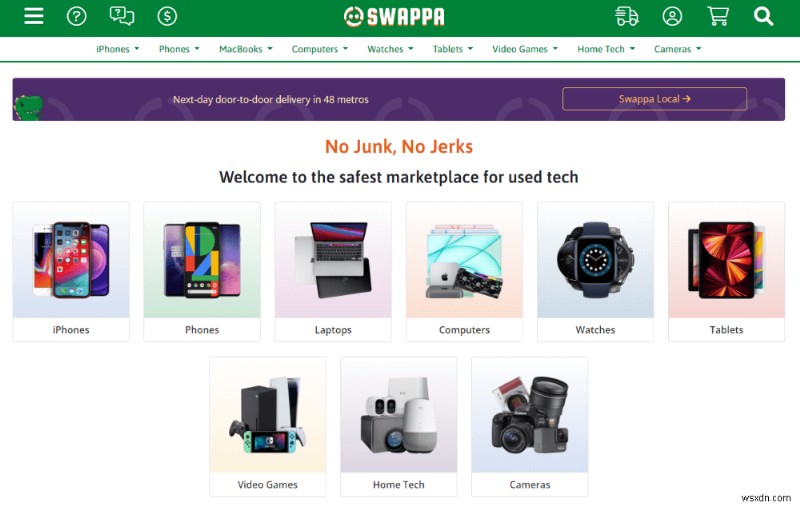This screenshot has width=800, height=506.
Task: Open the Home Tech navigation menu
Action: click(x=606, y=49)
